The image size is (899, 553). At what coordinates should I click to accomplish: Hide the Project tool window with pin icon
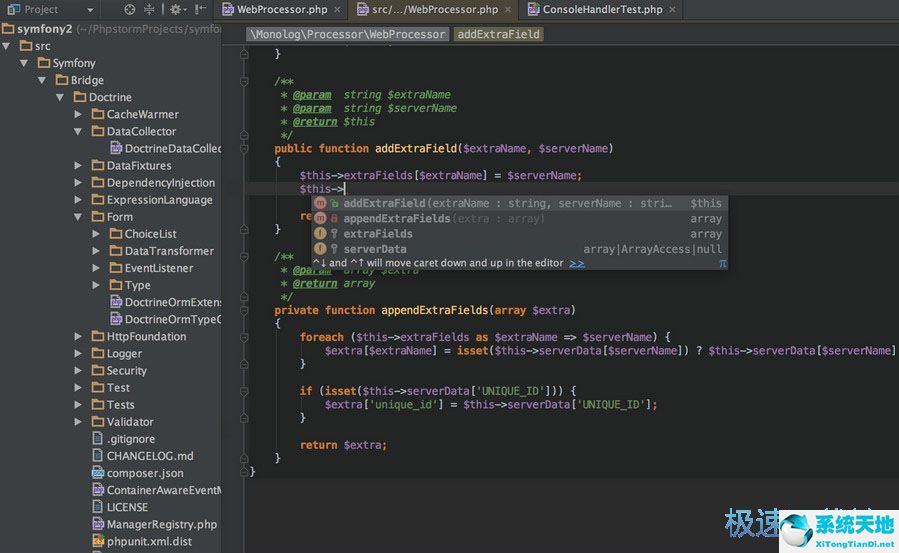(200, 9)
